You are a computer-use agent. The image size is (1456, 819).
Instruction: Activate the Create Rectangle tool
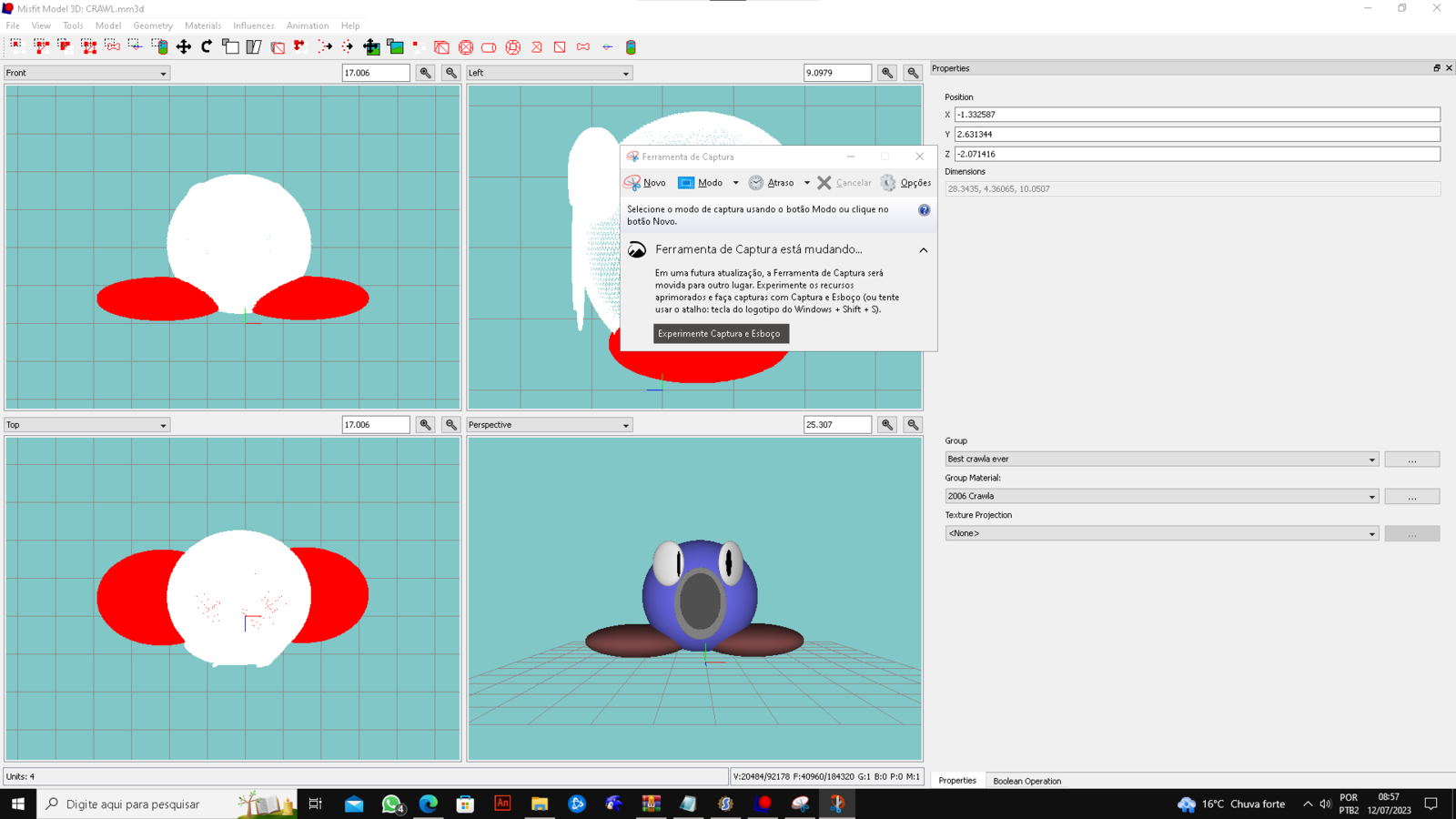click(x=560, y=46)
